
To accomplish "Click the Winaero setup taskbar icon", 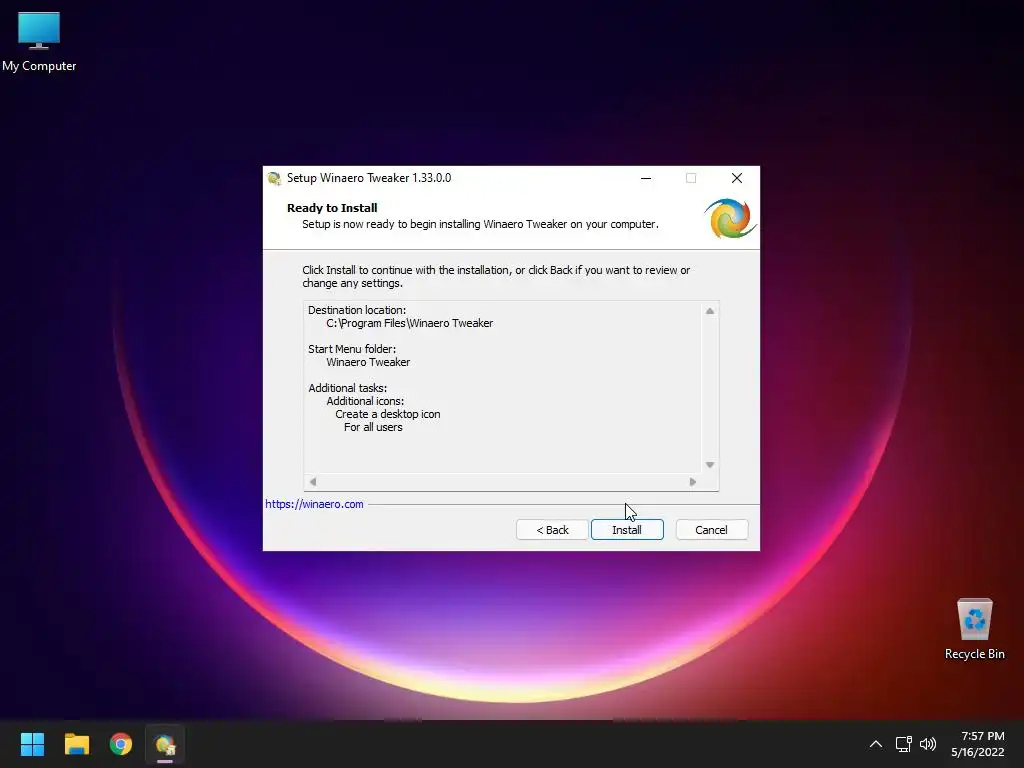I will [165, 744].
